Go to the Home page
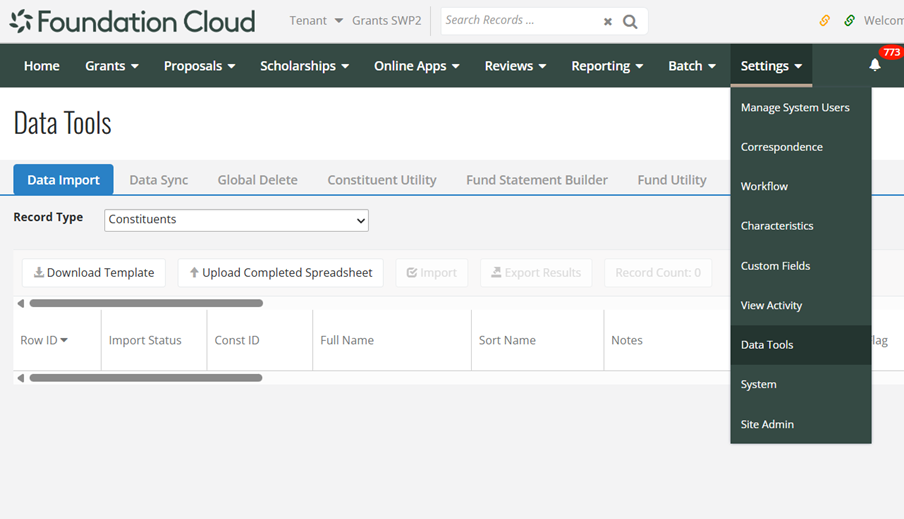 [42, 66]
